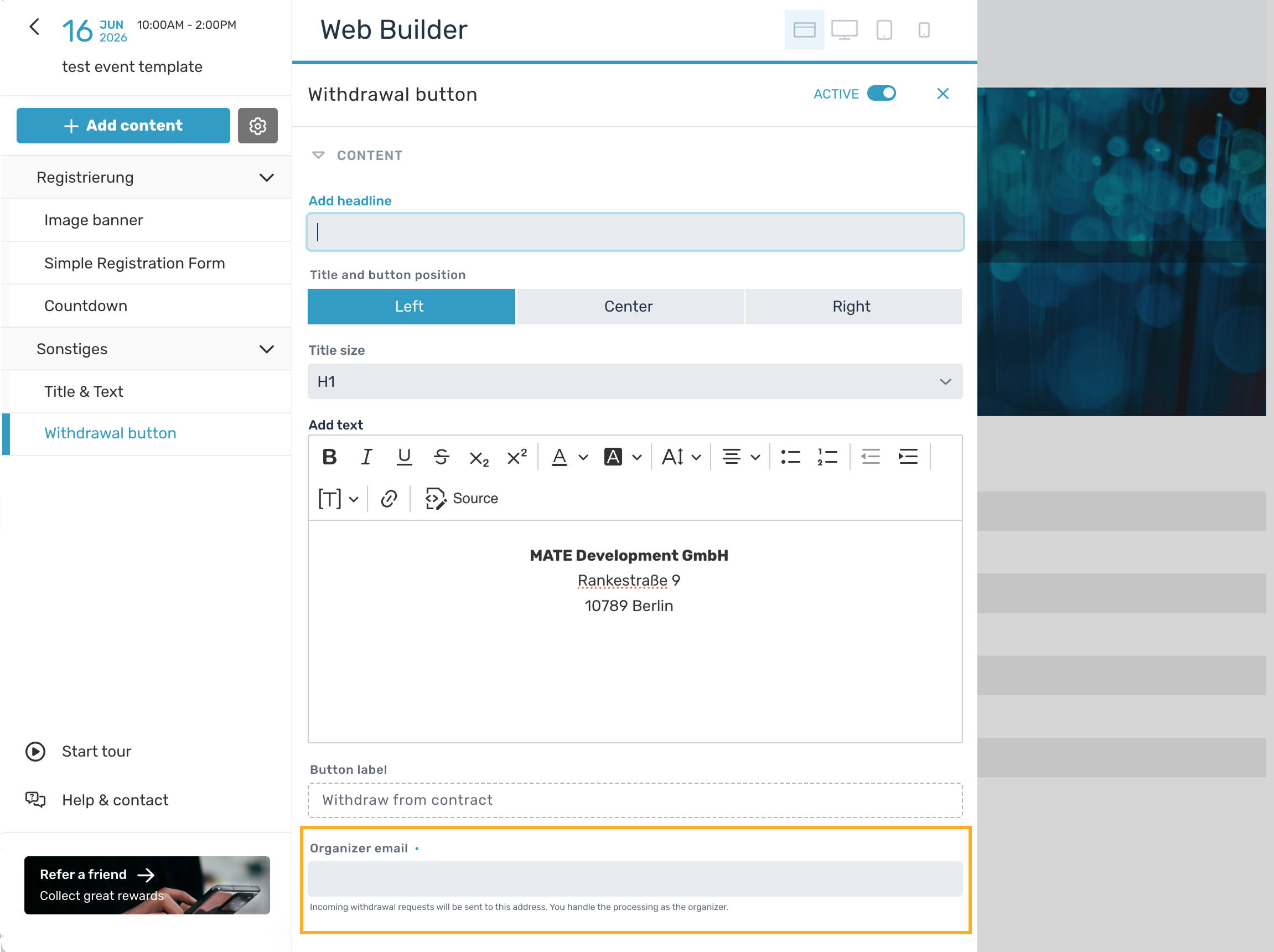Click the Organizer email input field
This screenshot has height=952, width=1274.
pos(635,879)
